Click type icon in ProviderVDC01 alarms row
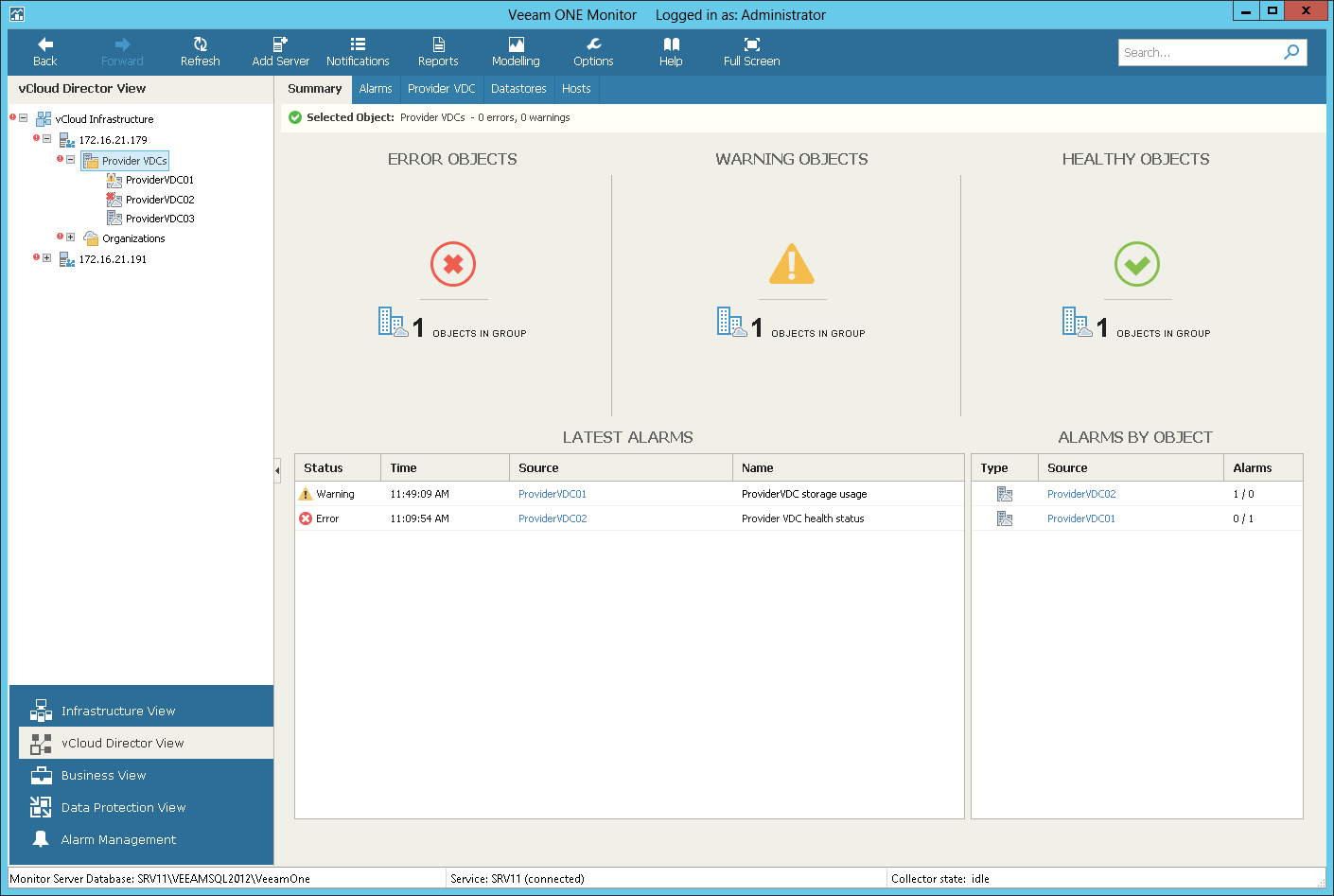1334x896 pixels. point(1005,518)
